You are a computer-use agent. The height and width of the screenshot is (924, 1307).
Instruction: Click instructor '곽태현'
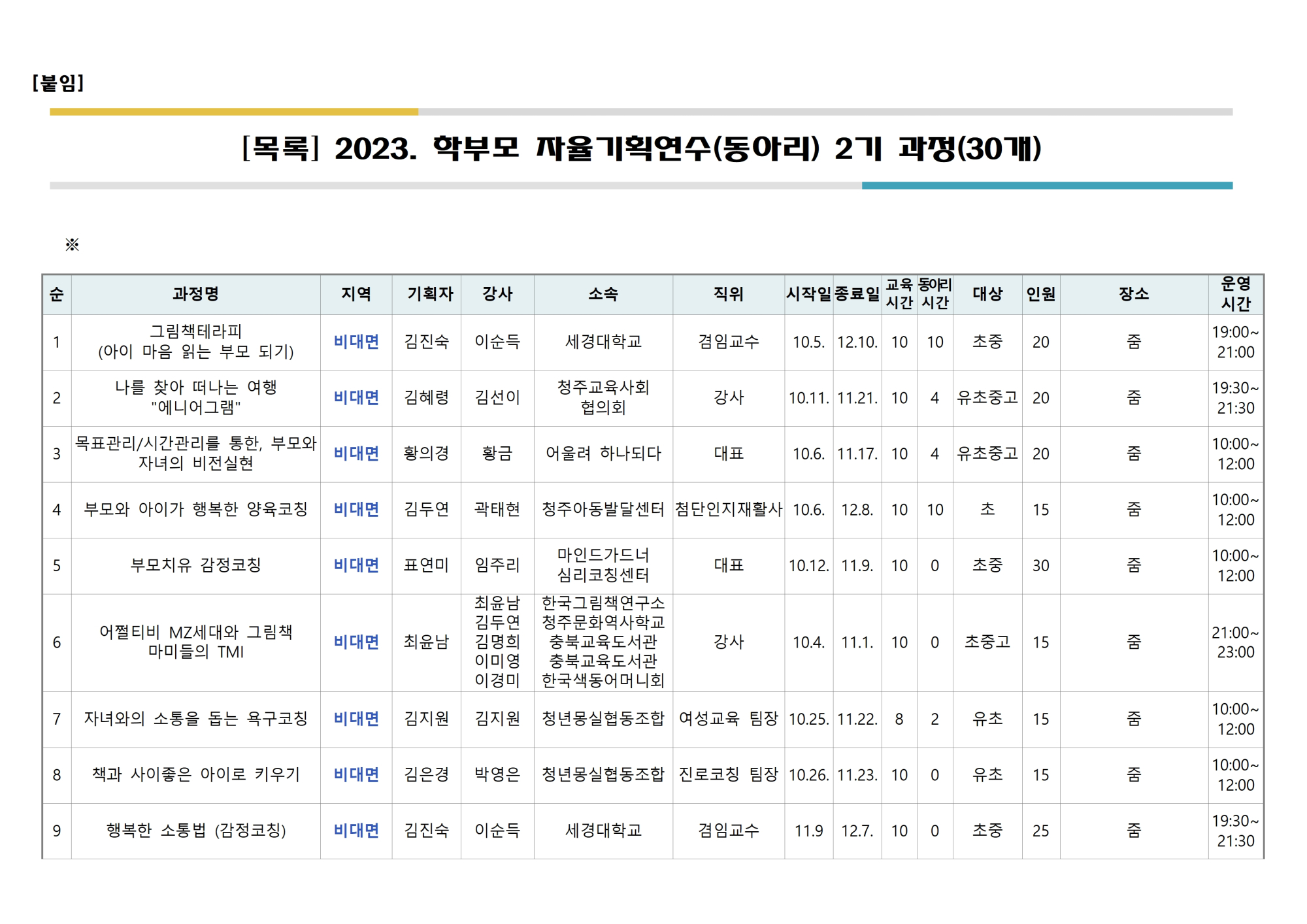(x=497, y=509)
